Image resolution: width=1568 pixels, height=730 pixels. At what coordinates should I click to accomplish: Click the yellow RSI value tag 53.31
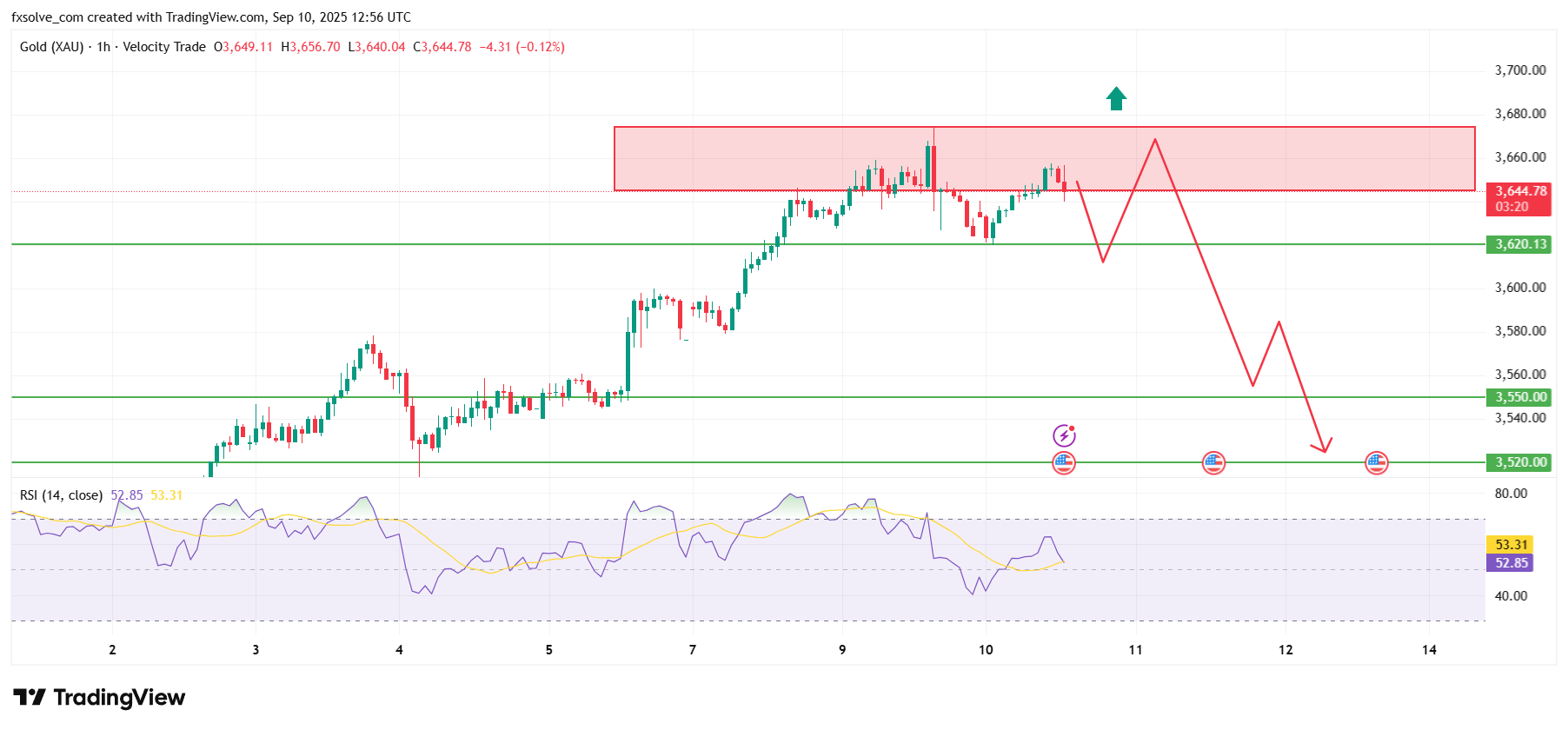coord(1511,545)
